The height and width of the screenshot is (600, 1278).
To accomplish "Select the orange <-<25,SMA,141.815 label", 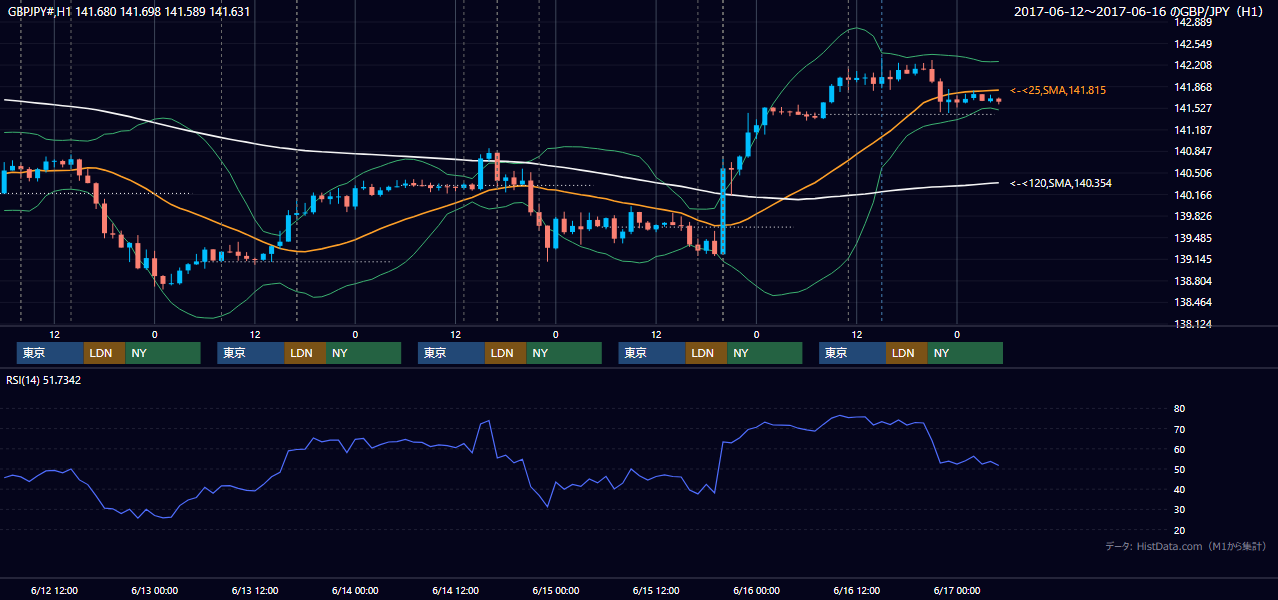I will (1058, 90).
